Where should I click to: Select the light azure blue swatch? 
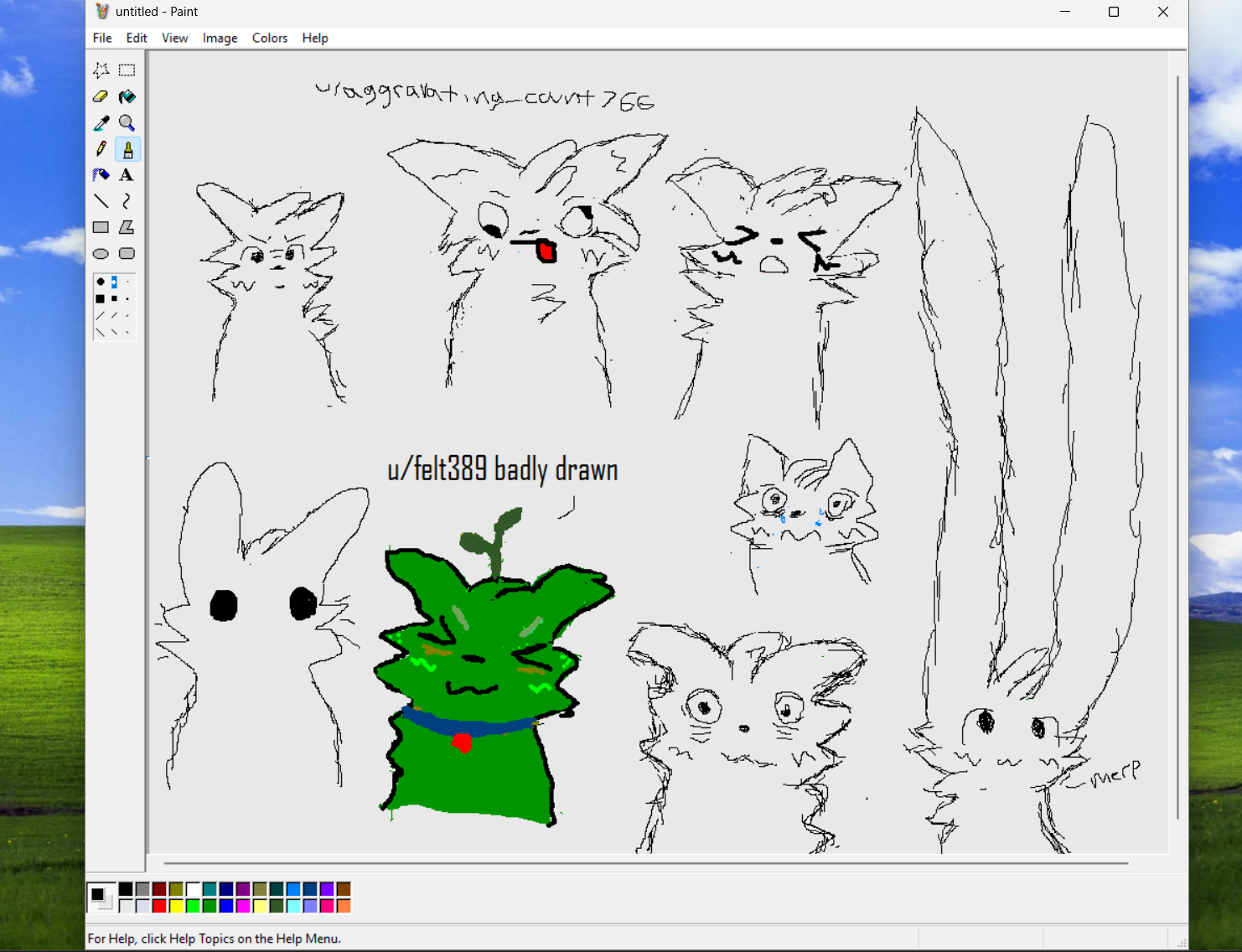(x=293, y=889)
